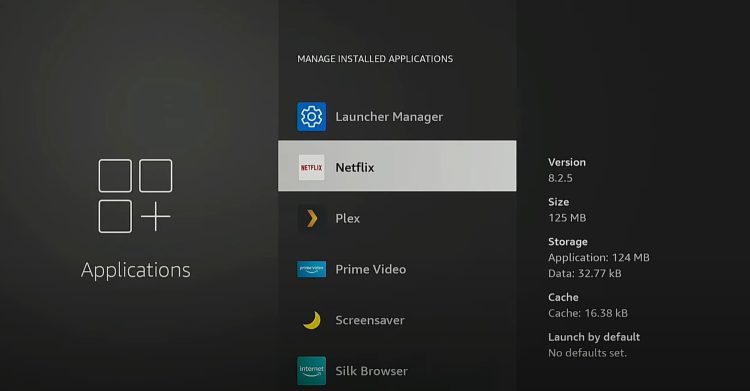Screen dimensions: 750x391
Task: Click the Applications section title
Action: (x=136, y=270)
